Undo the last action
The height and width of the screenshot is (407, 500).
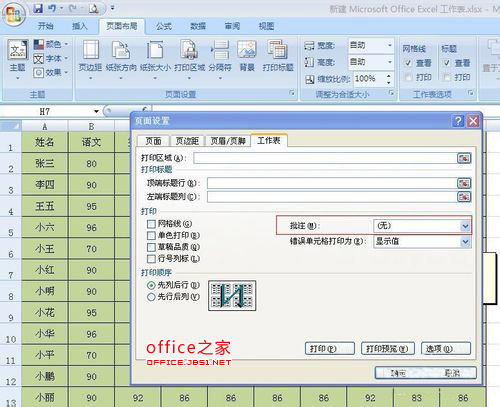(52, 9)
